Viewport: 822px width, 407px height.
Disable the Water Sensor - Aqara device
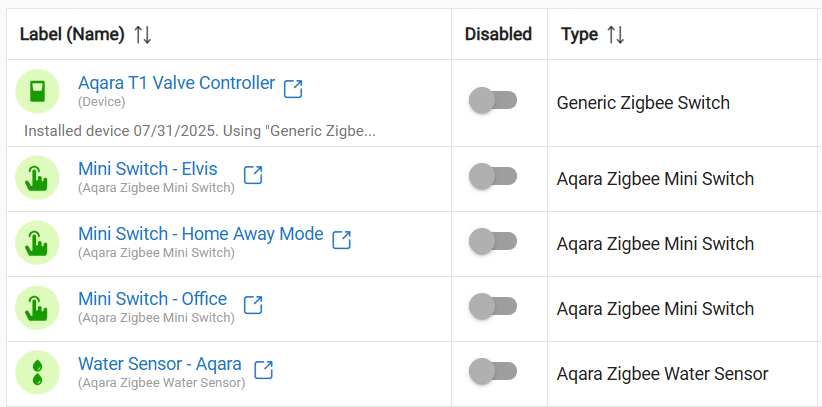click(492, 371)
